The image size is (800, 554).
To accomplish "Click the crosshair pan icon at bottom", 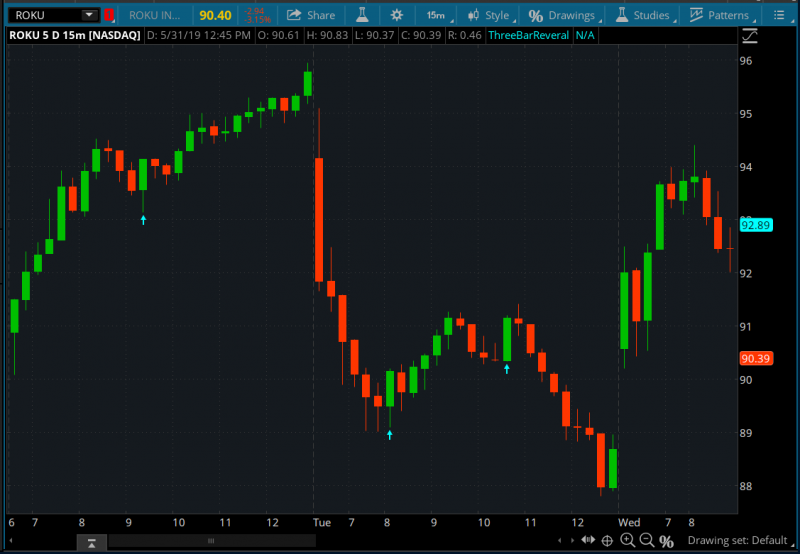I will click(607, 541).
